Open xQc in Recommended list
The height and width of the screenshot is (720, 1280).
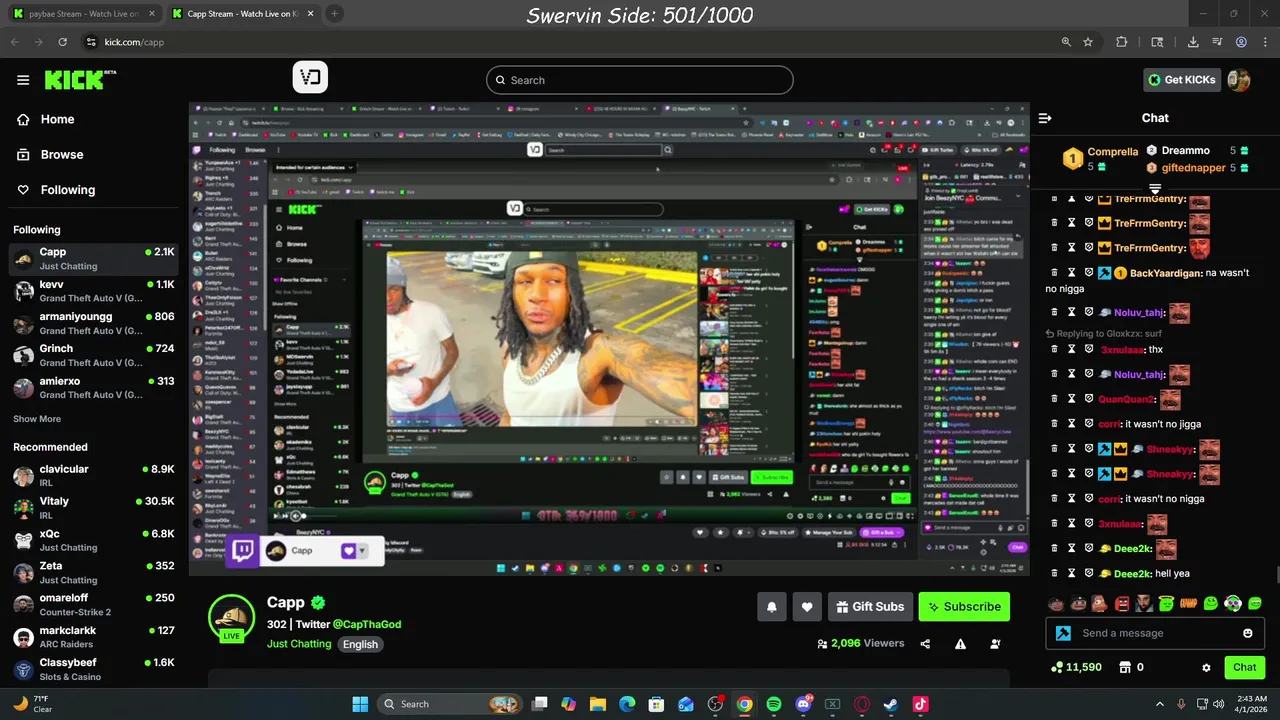(x=94, y=540)
